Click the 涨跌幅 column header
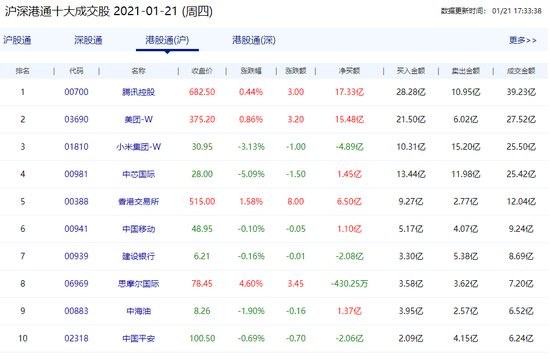Image resolution: width=550 pixels, height=360 pixels. pos(251,71)
